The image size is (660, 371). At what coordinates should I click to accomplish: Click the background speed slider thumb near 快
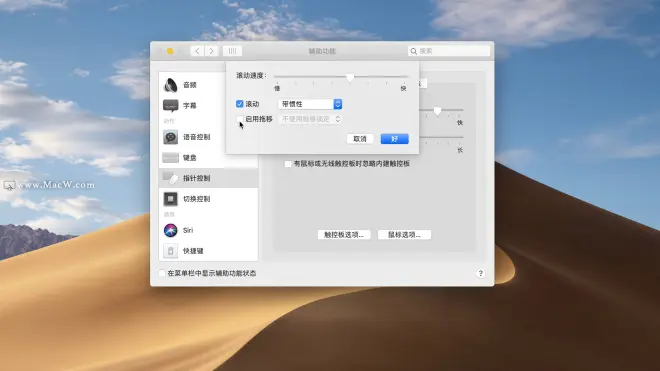click(437, 111)
